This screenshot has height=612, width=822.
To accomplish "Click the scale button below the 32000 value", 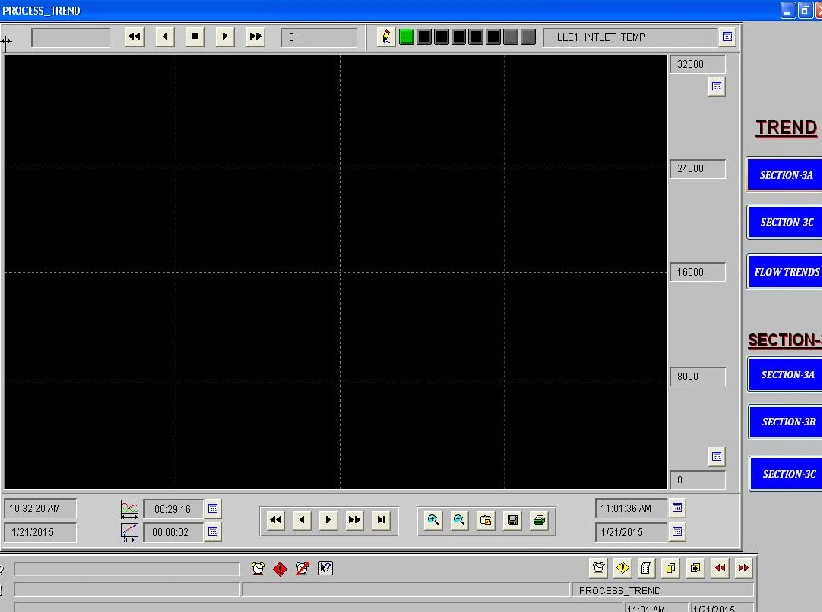I will click(x=716, y=87).
